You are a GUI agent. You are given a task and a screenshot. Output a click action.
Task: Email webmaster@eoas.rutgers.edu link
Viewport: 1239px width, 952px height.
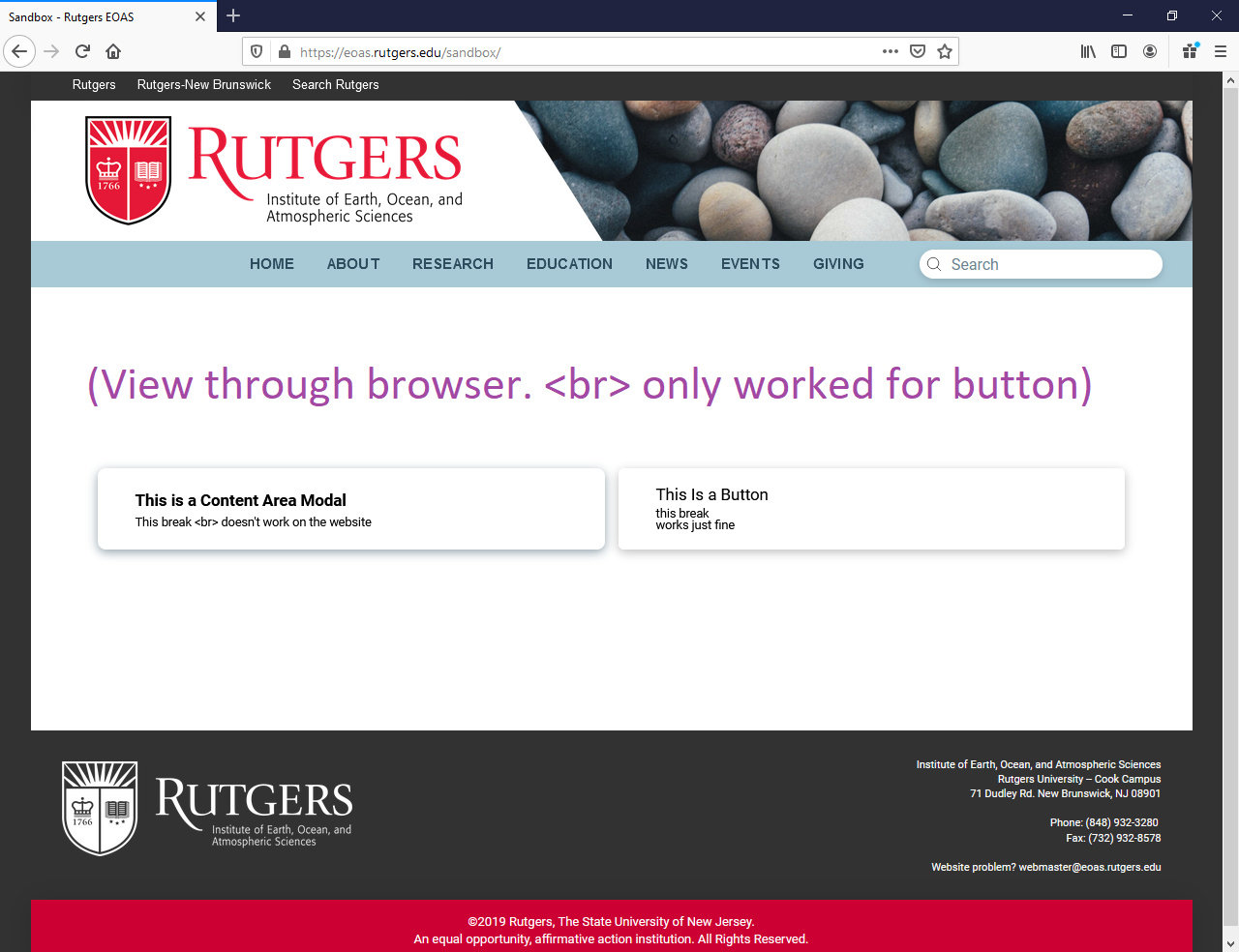pyautogui.click(x=1090, y=867)
